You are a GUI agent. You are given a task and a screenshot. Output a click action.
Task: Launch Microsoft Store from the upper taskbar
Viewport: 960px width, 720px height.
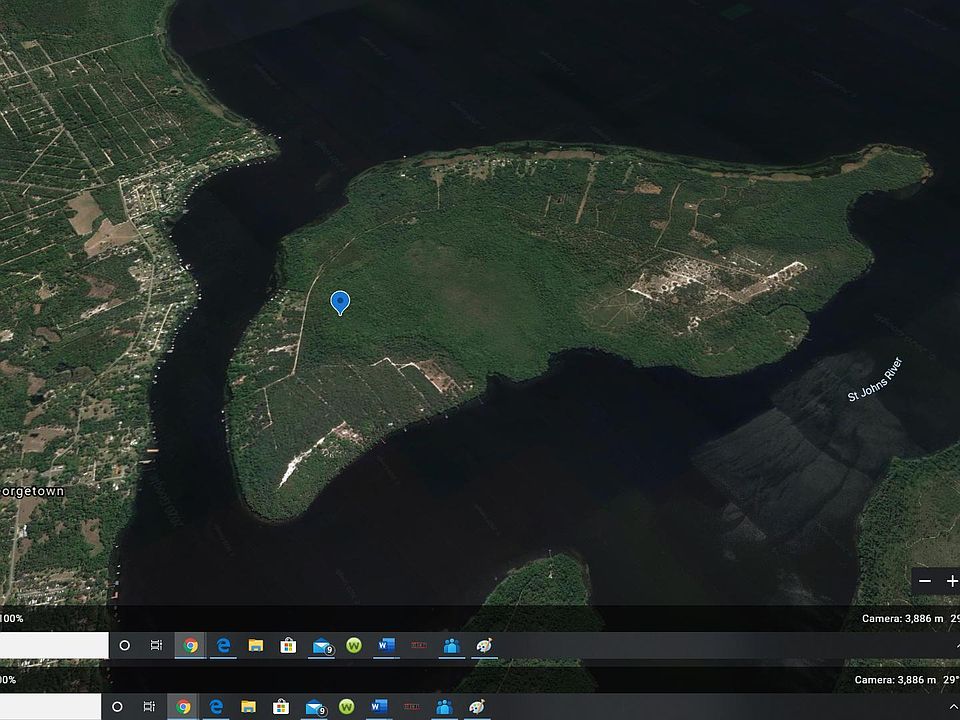(288, 646)
